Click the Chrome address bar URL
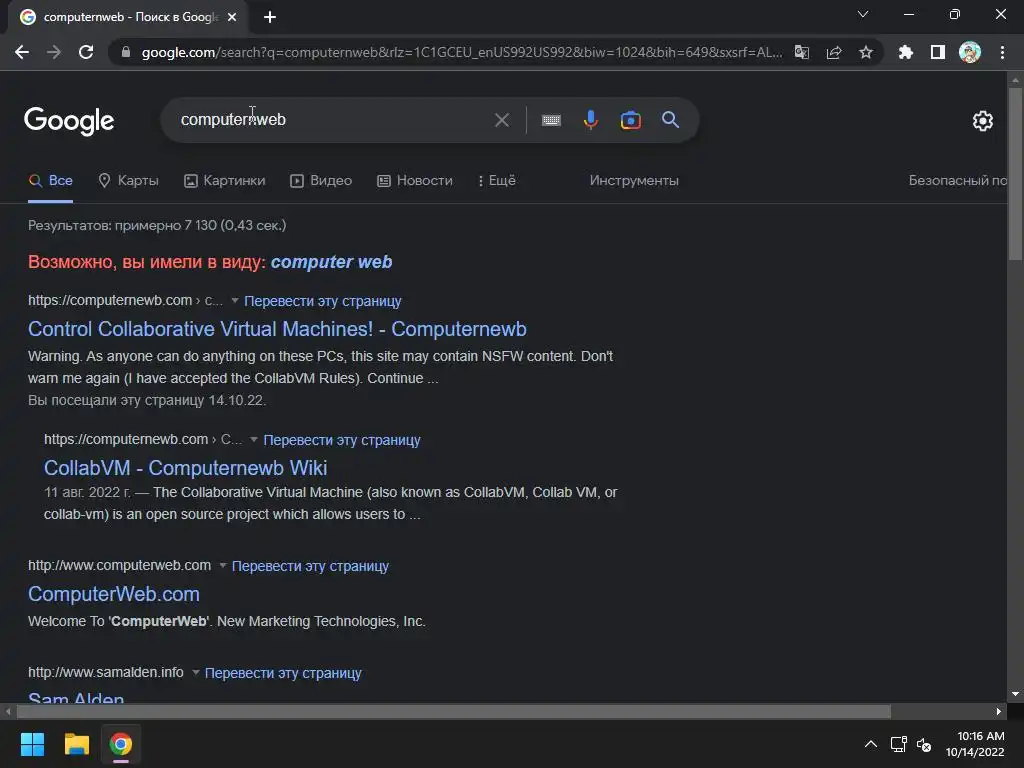Viewport: 1024px width, 768px height. [462, 52]
